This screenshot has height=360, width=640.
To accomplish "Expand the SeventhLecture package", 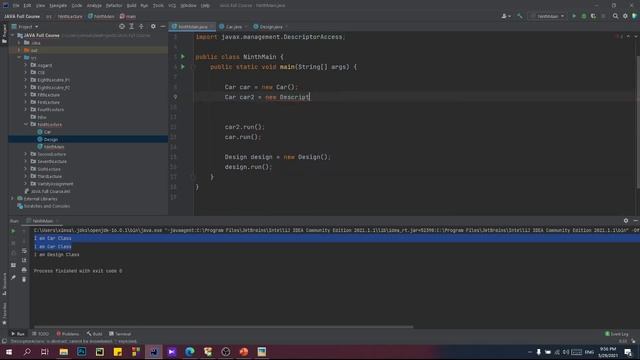I will click(x=26, y=162).
